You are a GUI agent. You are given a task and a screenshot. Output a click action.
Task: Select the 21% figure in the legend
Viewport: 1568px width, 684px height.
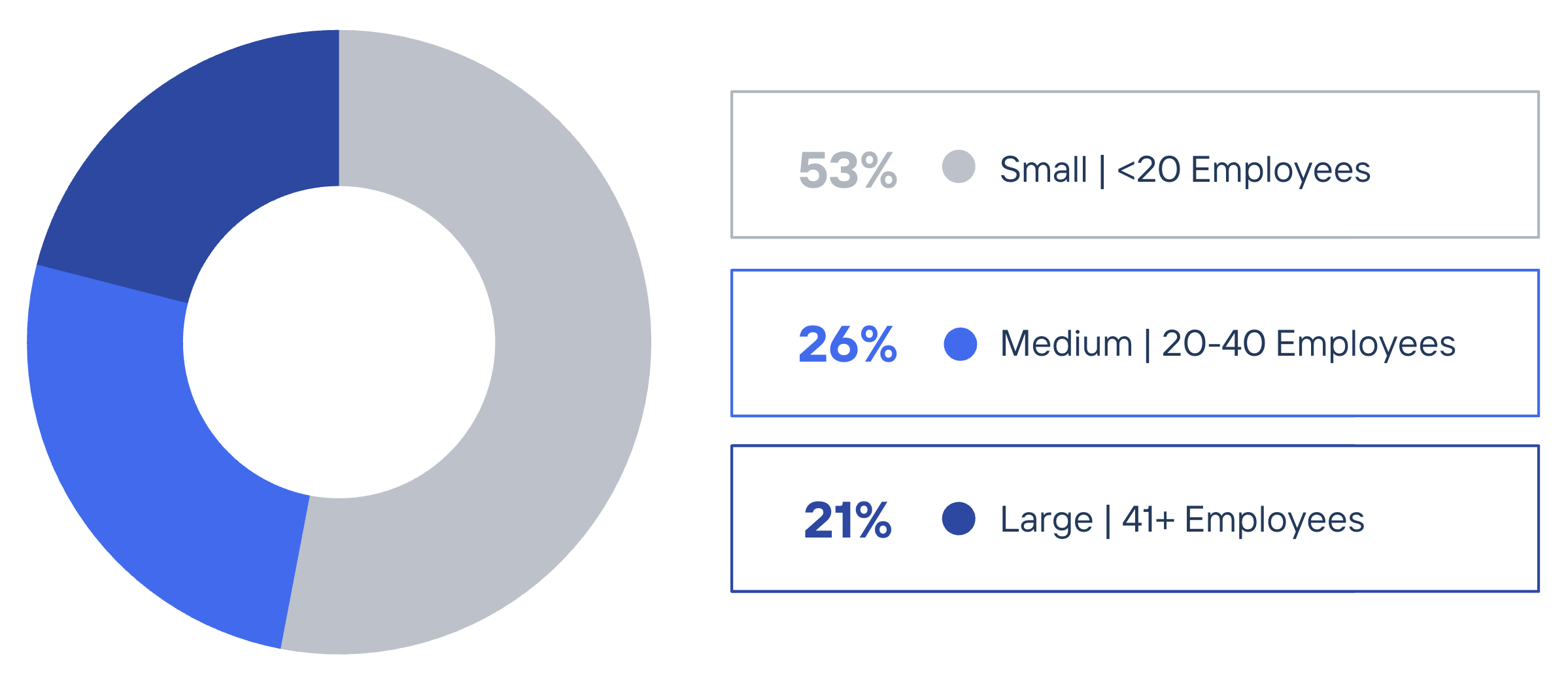tap(847, 520)
